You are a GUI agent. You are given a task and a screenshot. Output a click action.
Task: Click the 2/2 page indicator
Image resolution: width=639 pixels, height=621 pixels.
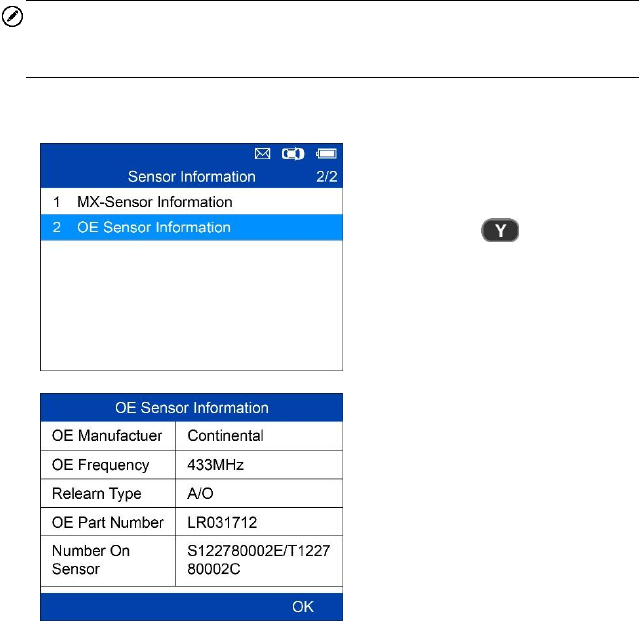click(x=327, y=177)
